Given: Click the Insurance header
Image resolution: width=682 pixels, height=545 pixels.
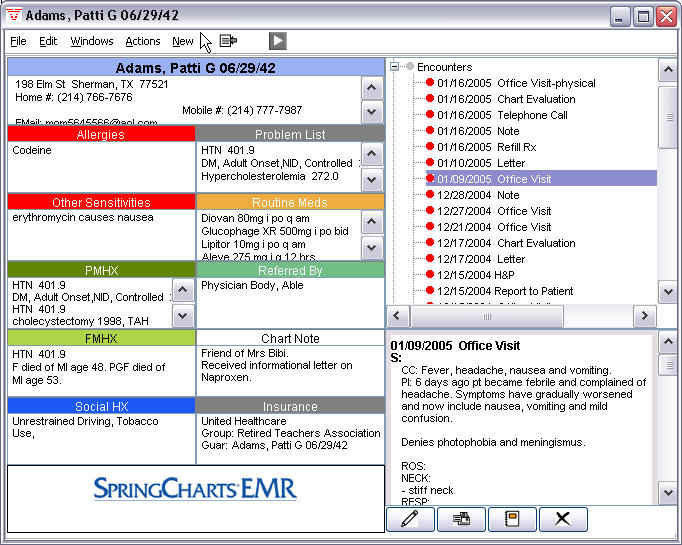Looking at the screenshot, I should 290,406.
